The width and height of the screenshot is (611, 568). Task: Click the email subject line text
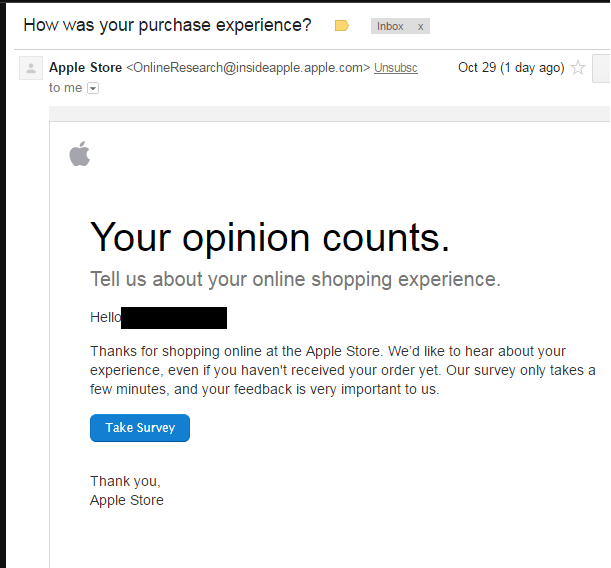pyautogui.click(x=167, y=25)
